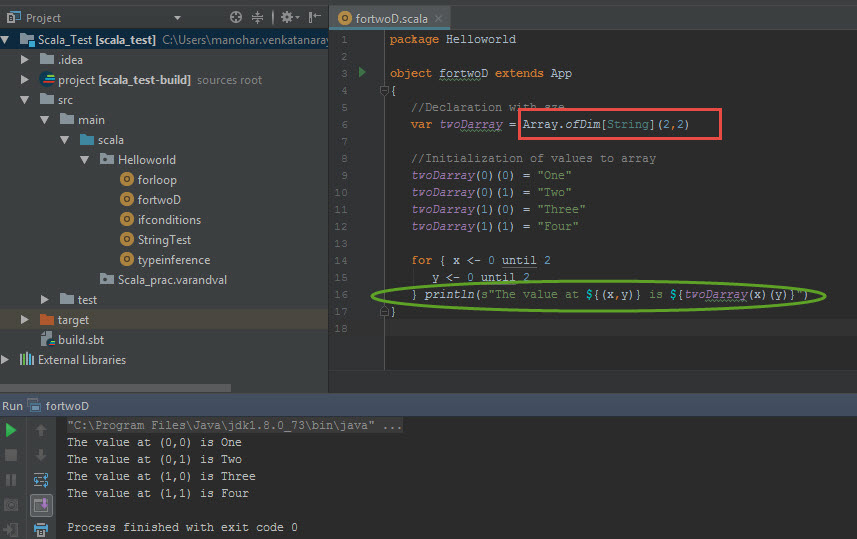Click the java command line in console
The width and height of the screenshot is (857, 539).
pyautogui.click(x=234, y=425)
